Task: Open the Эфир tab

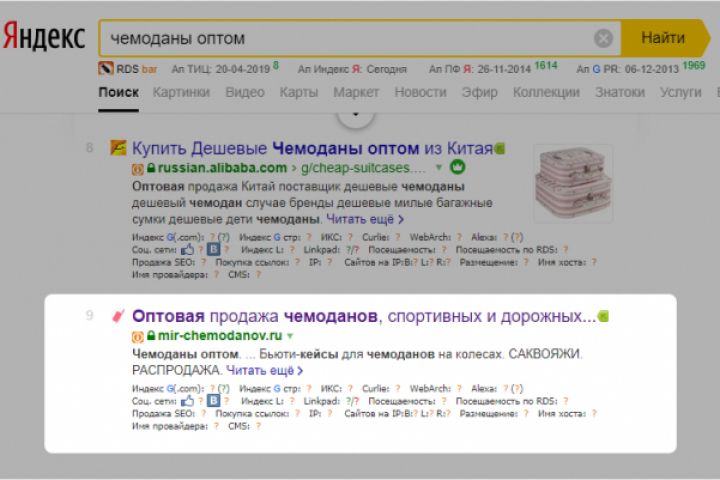Action: coord(479,92)
